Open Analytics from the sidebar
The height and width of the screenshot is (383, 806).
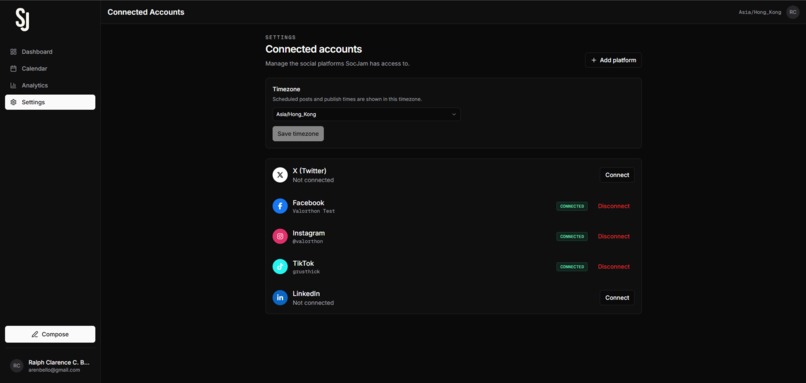(x=50, y=85)
